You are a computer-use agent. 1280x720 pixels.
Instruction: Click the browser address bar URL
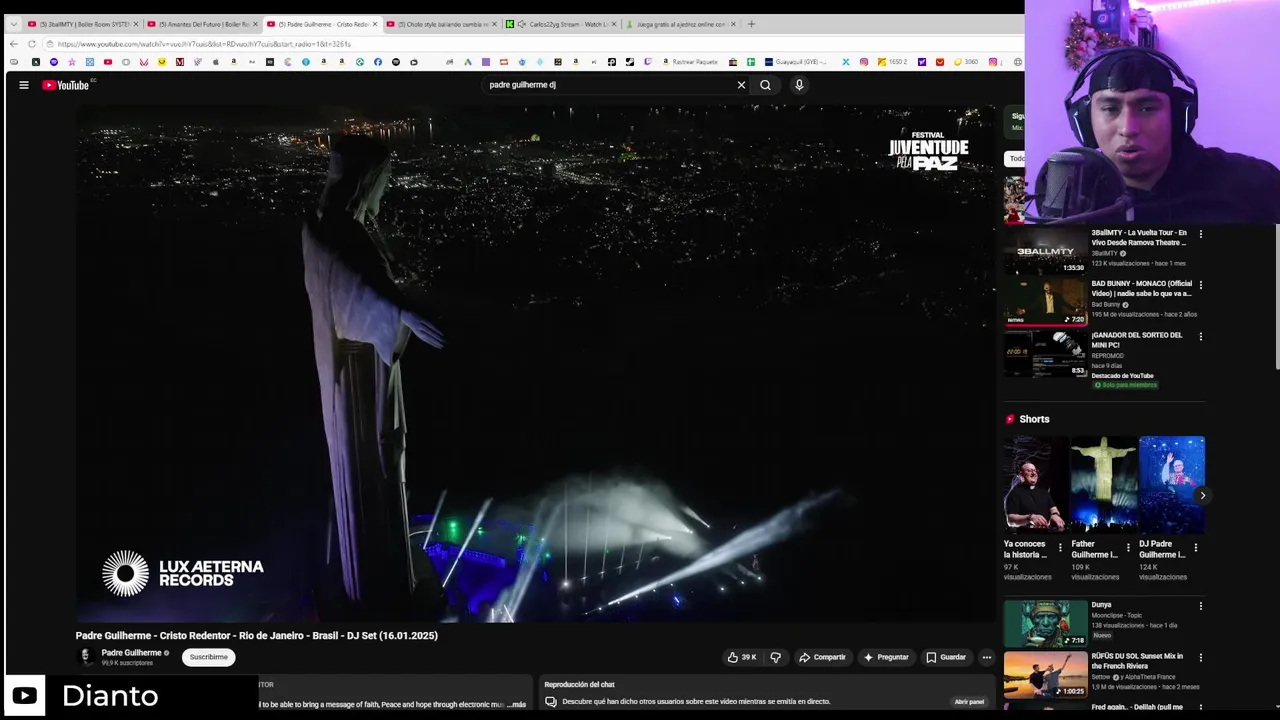[204, 44]
